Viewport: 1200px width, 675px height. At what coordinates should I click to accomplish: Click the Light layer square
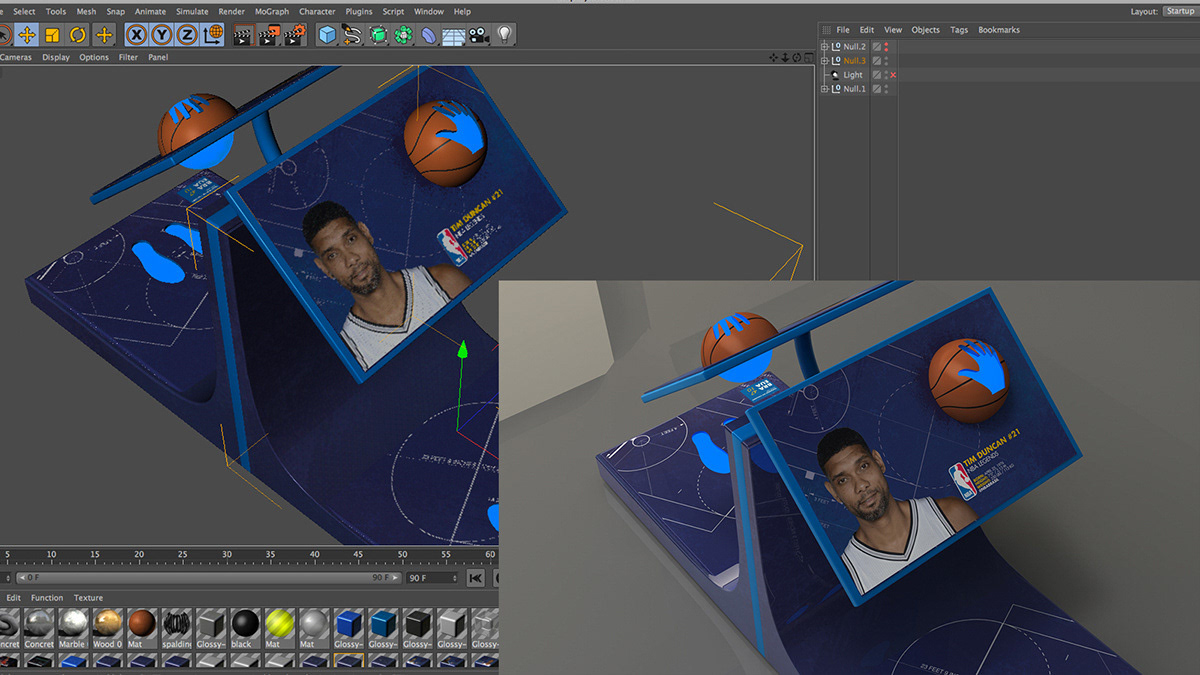877,75
